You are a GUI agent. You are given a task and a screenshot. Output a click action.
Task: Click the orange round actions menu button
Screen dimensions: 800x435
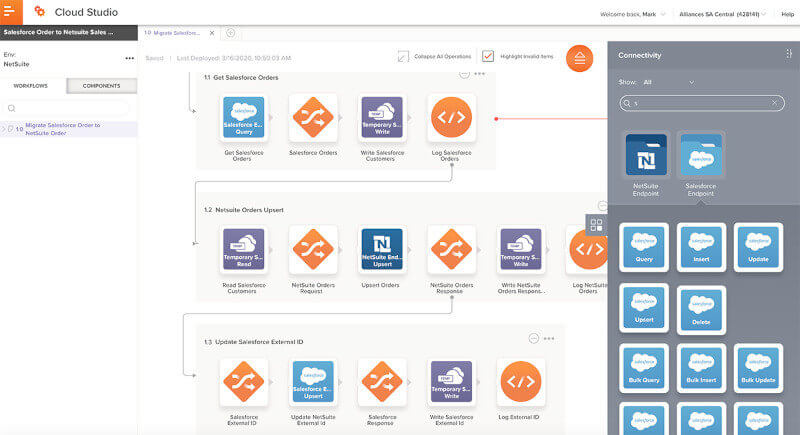[579, 58]
